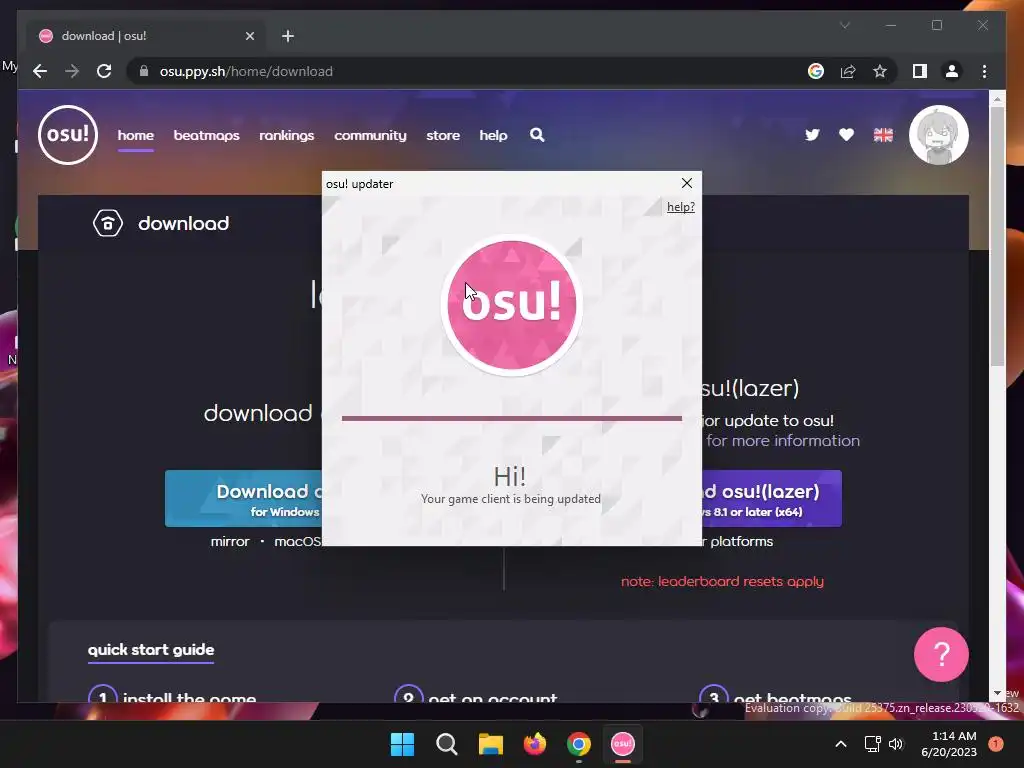Open the macOS download link

(x=298, y=541)
